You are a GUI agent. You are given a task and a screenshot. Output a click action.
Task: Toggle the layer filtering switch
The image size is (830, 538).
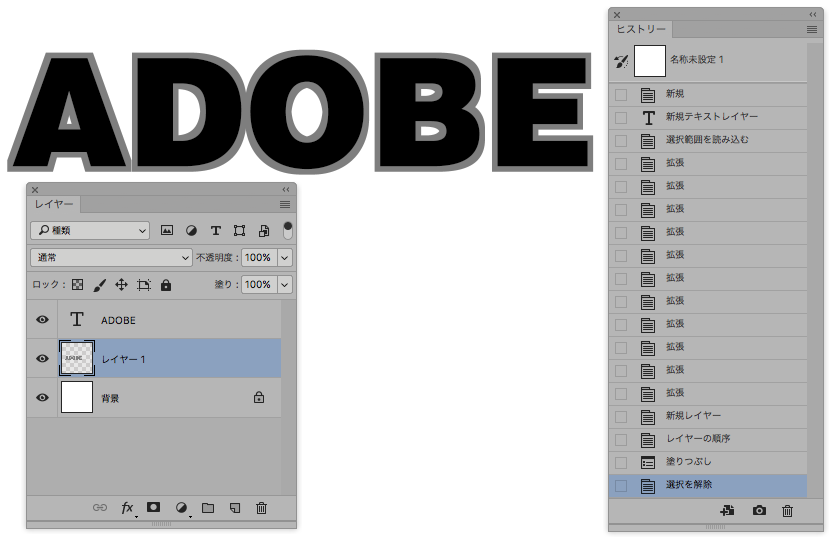pos(287,230)
